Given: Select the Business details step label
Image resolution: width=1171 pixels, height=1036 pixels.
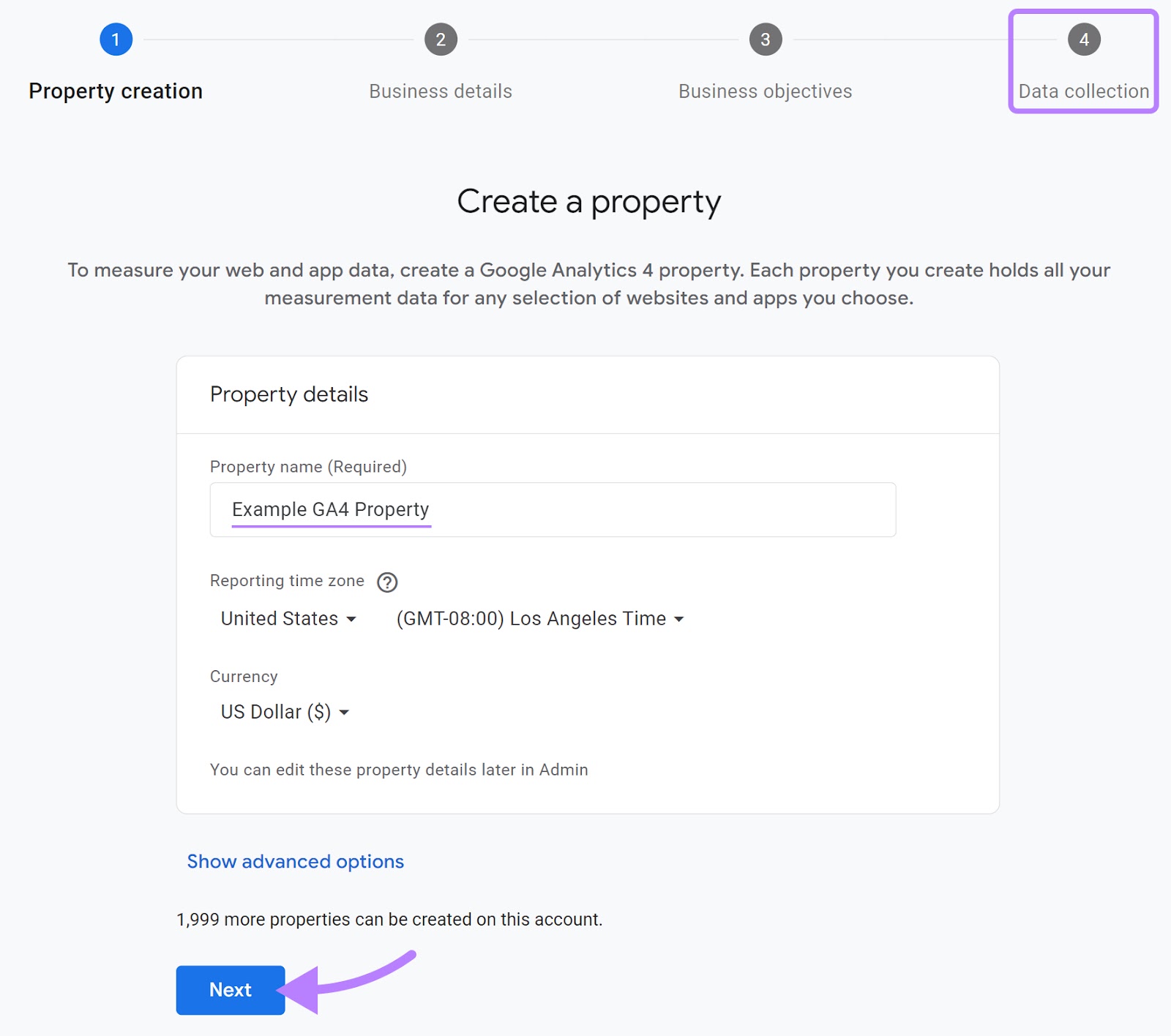Looking at the screenshot, I should pyautogui.click(x=440, y=91).
